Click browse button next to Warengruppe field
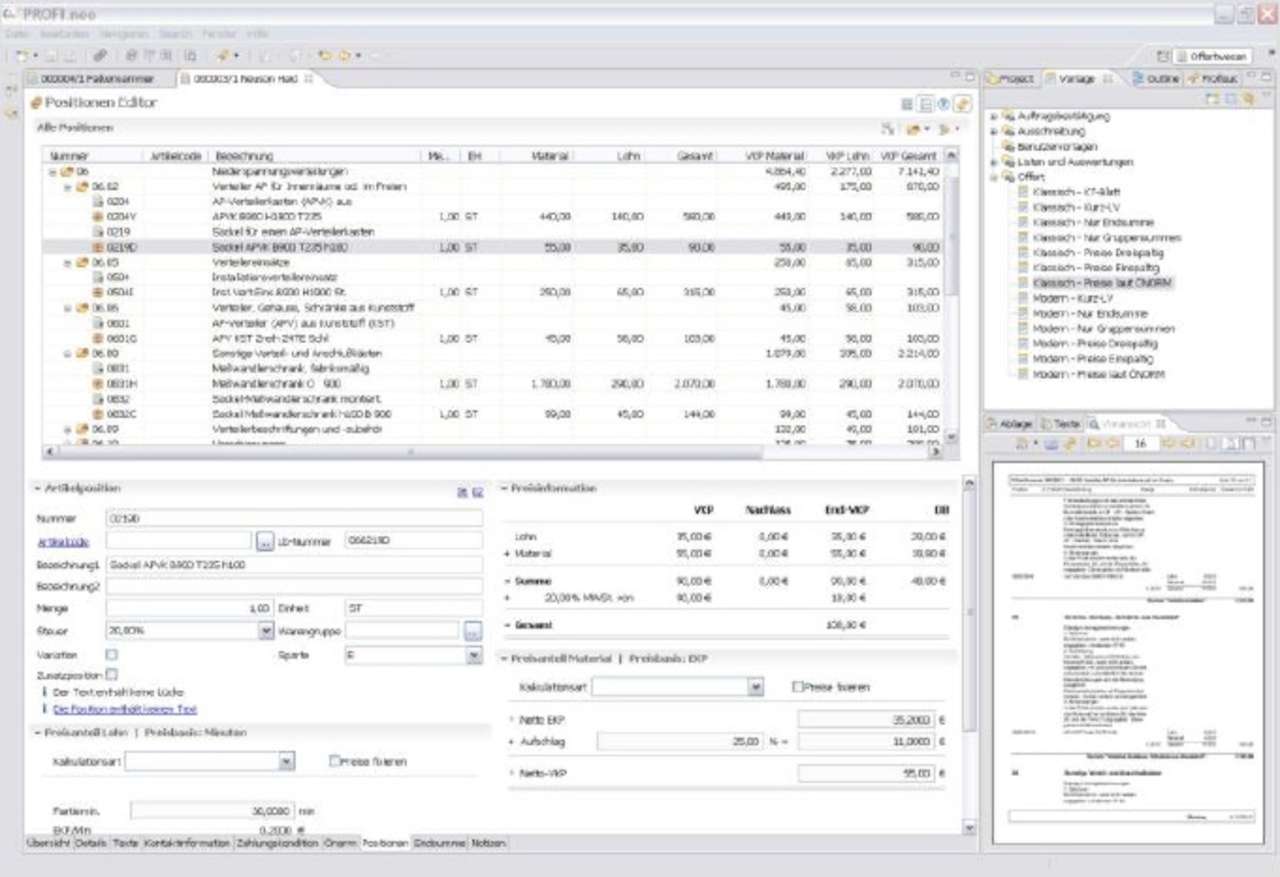 pos(473,631)
